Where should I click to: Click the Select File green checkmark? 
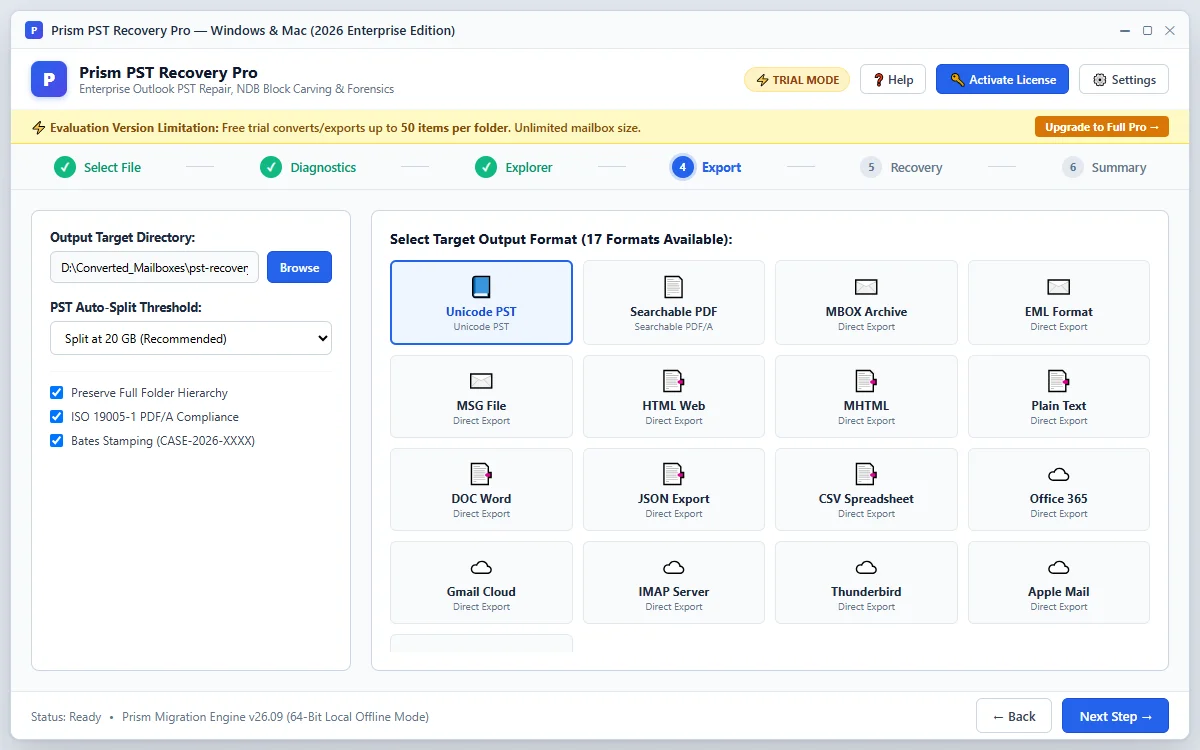click(65, 167)
